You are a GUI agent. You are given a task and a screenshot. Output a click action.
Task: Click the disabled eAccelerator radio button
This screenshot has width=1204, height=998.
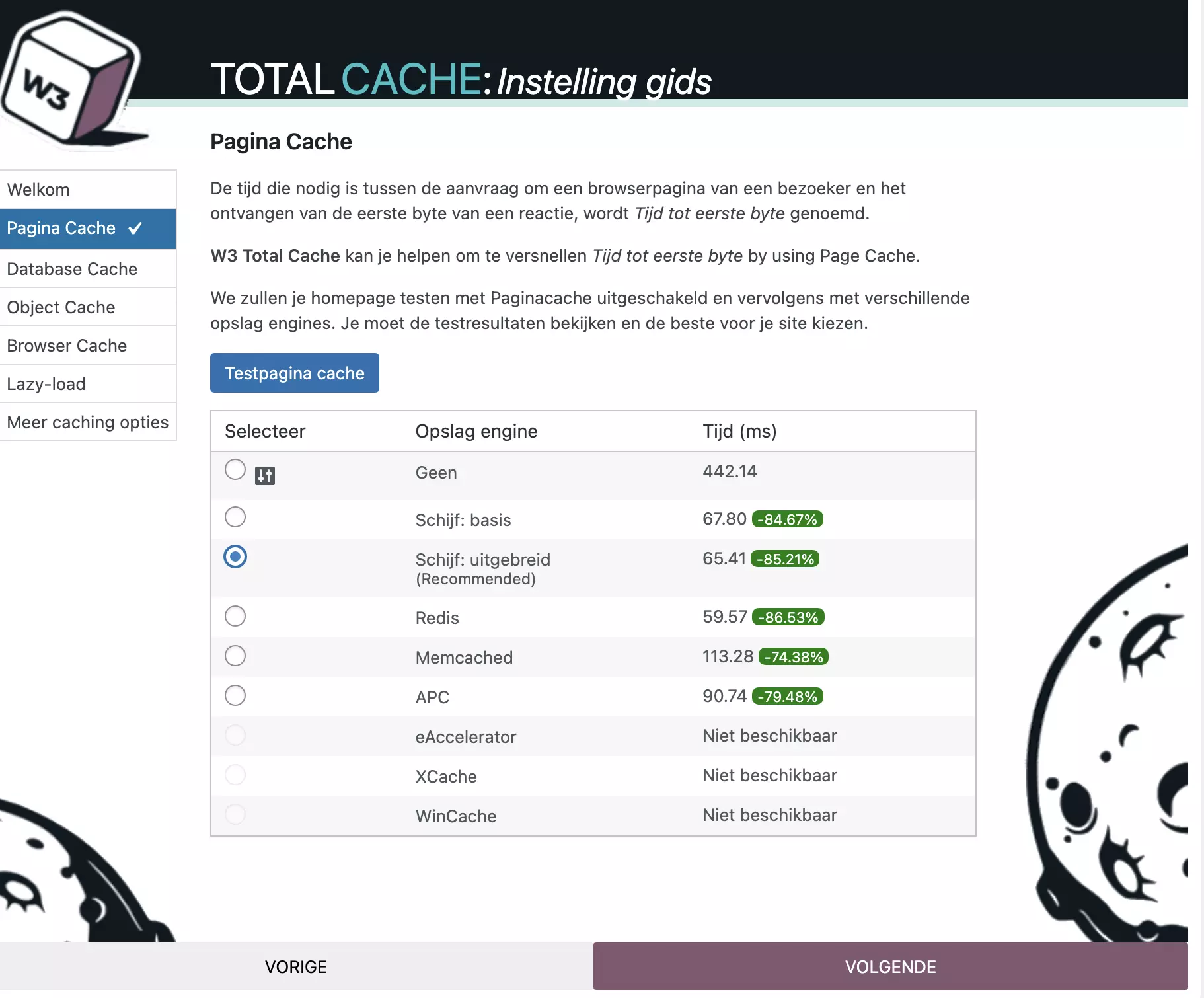coord(235,735)
